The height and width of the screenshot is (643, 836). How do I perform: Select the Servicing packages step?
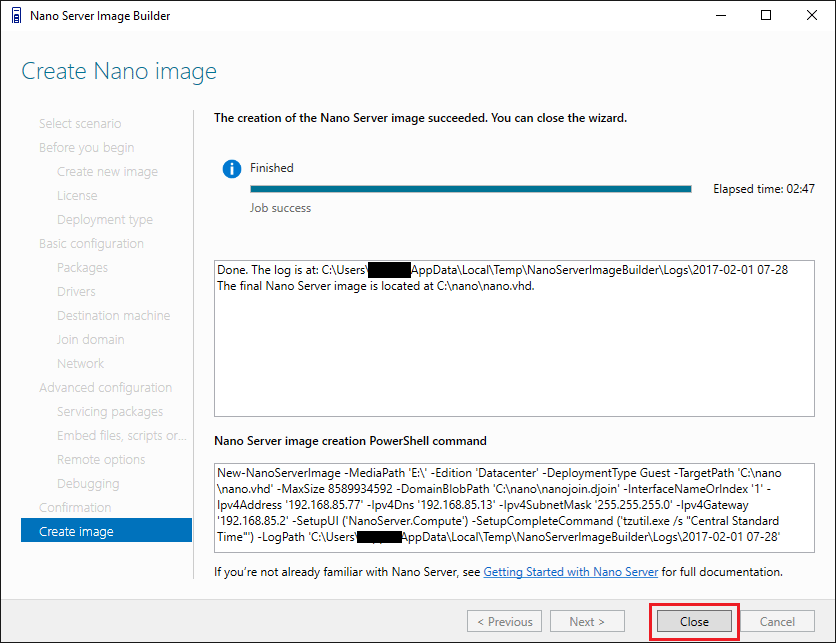(x=110, y=411)
